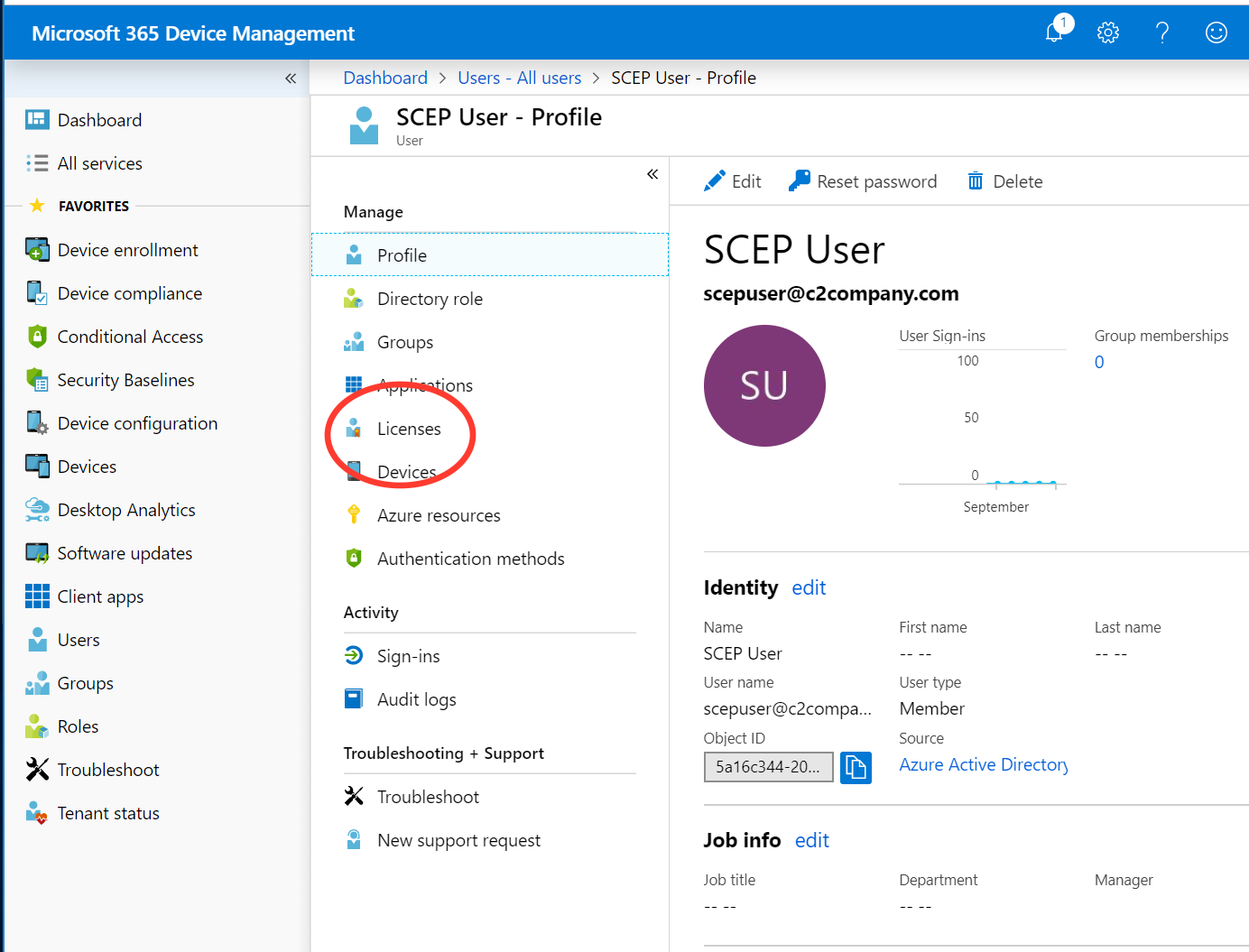1249x952 pixels.
Task: Collapse the left navigation with the chevron
Action: point(291,79)
